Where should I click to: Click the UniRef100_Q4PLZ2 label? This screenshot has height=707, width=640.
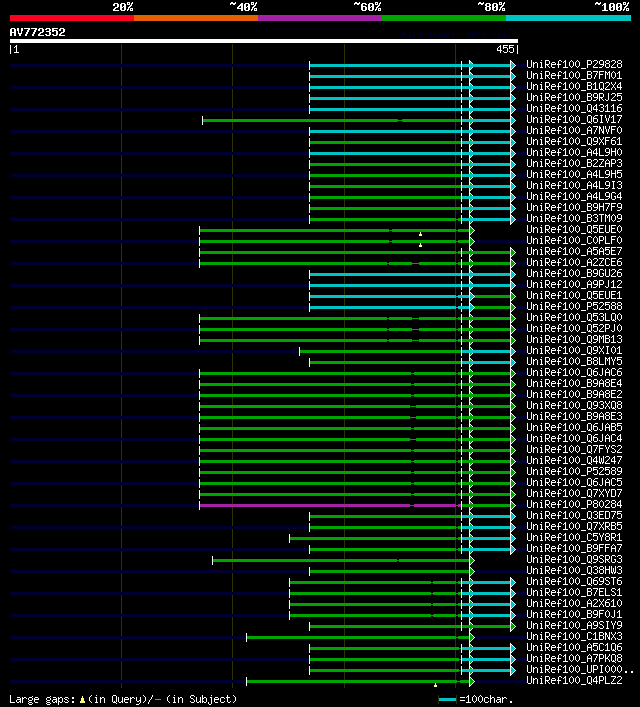click(574, 680)
